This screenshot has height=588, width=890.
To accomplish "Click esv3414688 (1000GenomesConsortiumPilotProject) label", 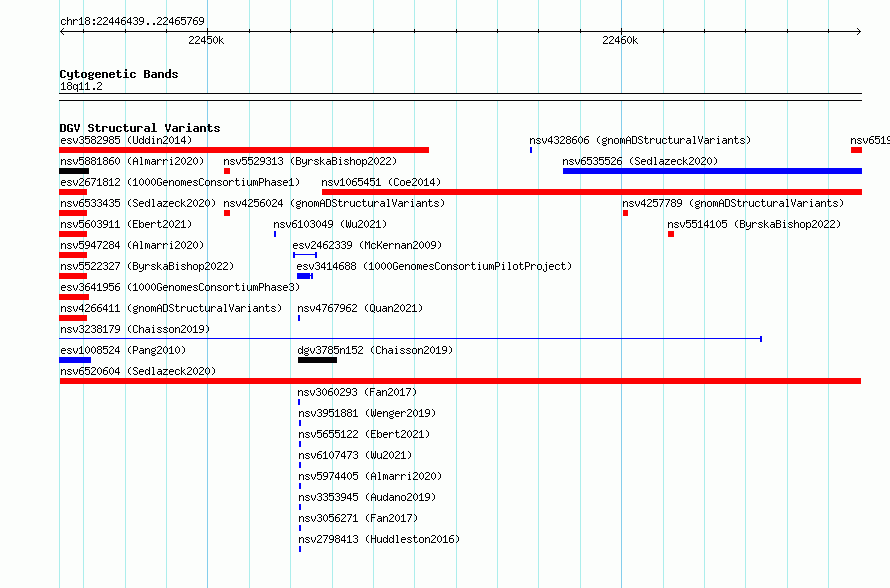I will (x=434, y=266).
